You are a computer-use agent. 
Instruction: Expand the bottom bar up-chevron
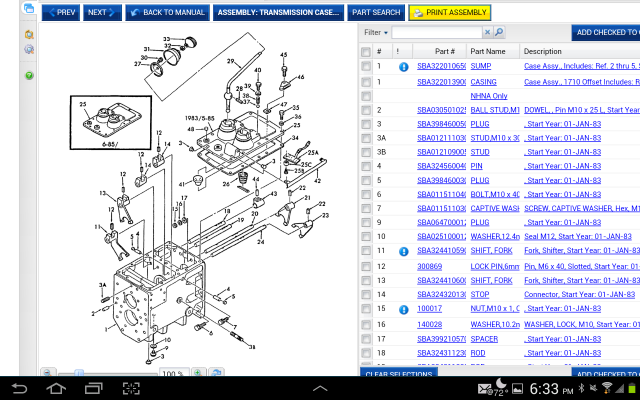pos(320,388)
